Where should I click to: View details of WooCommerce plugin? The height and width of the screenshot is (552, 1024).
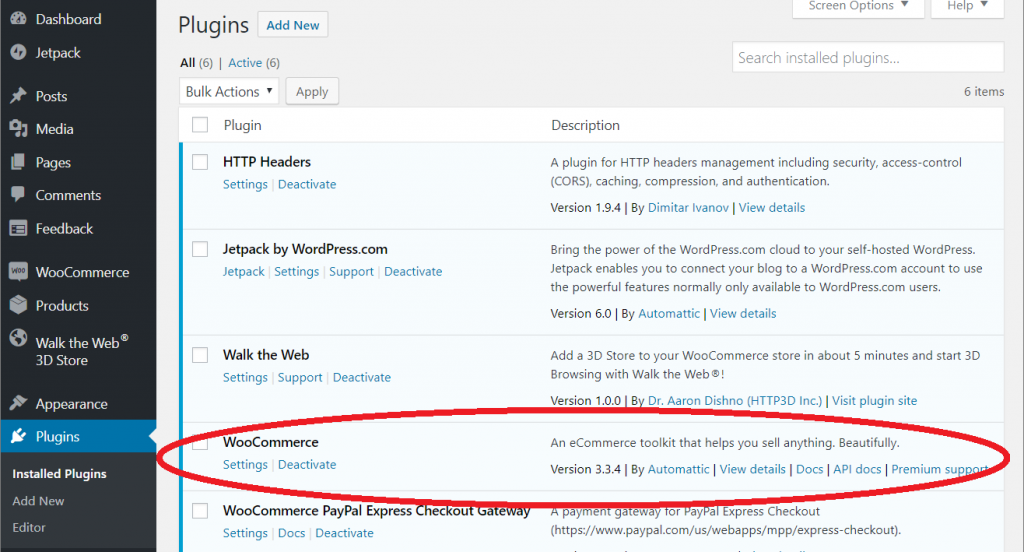(752, 469)
